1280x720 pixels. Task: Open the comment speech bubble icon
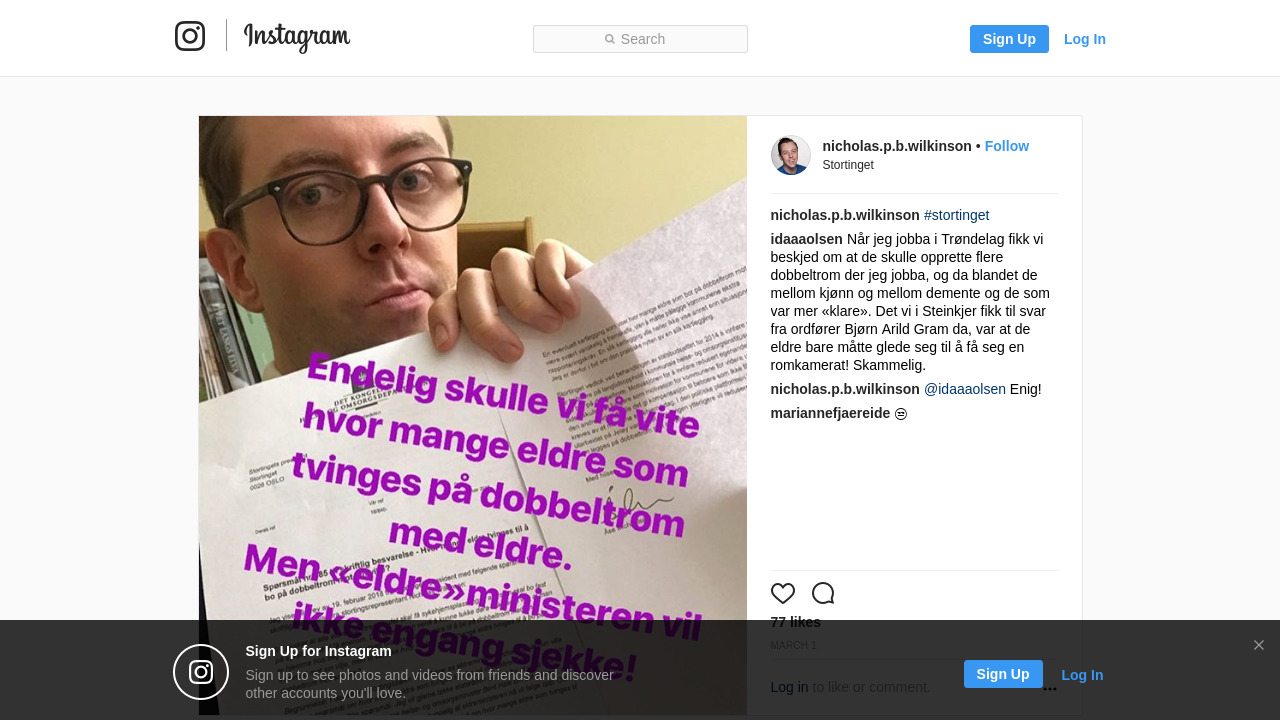(x=823, y=593)
